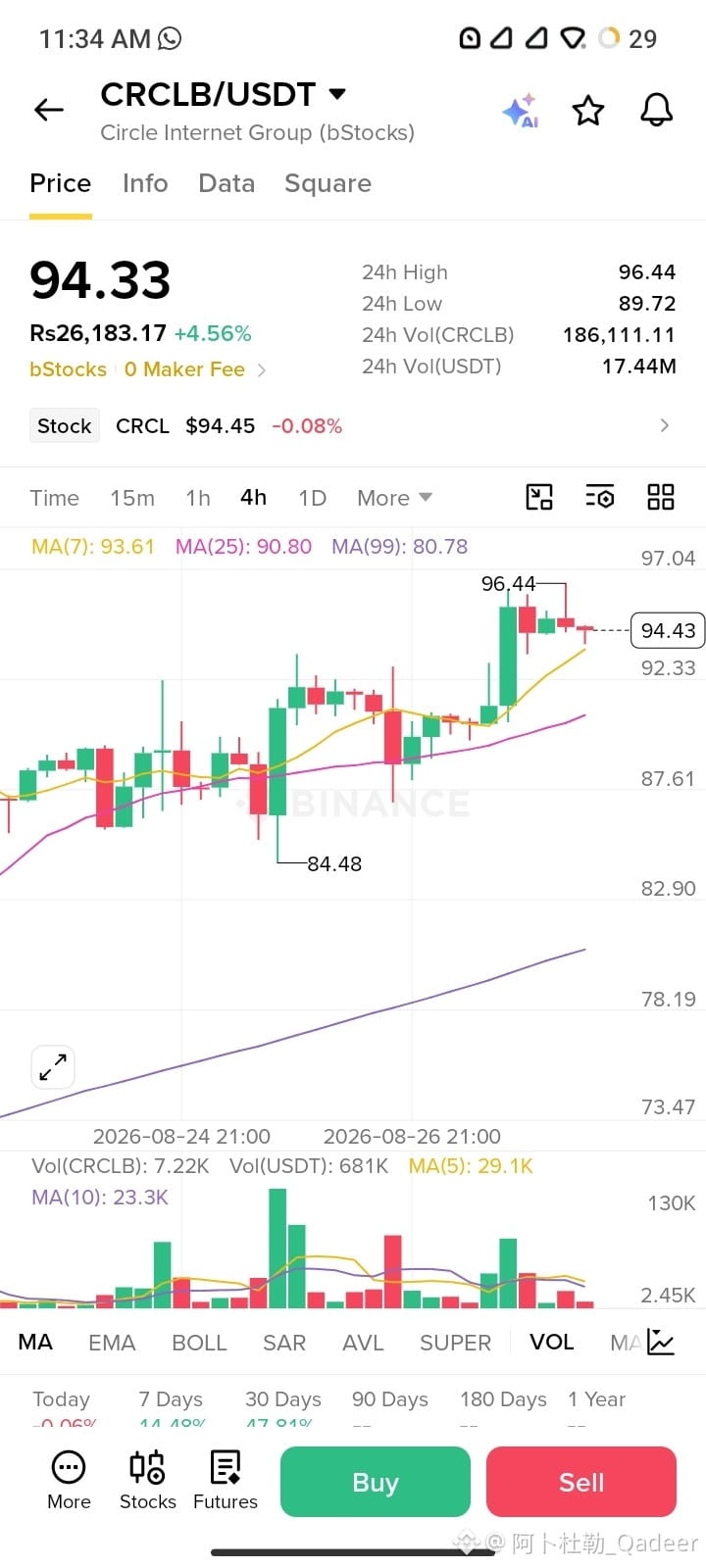Open the 0 Maker Fee link
The height and width of the screenshot is (1568, 706).
point(184,369)
